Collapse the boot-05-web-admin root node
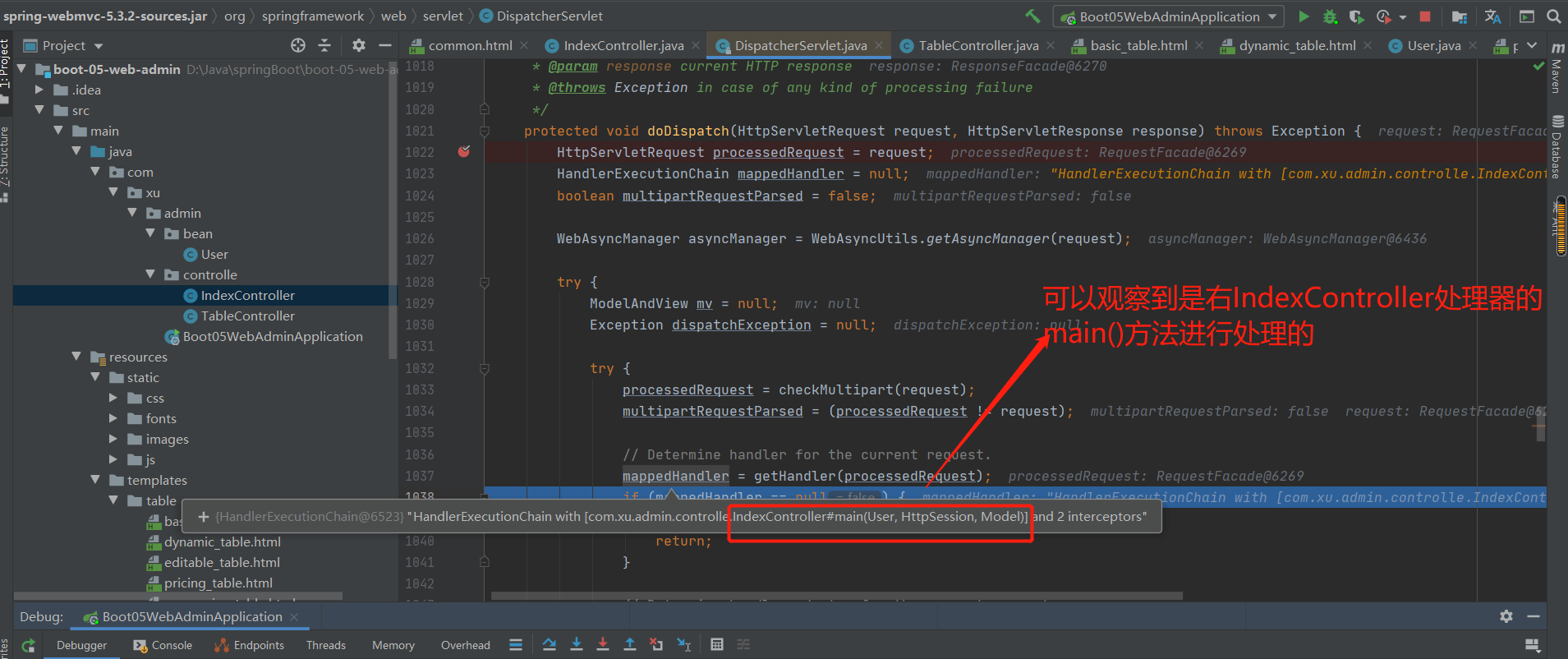 coord(22,69)
